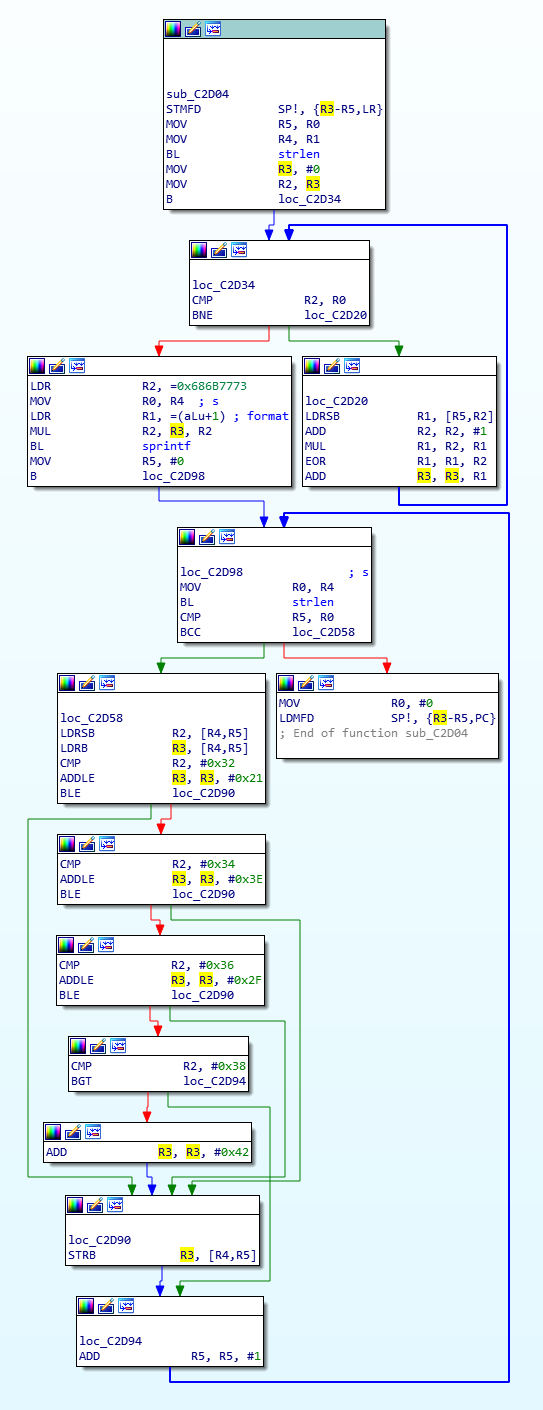The height and width of the screenshot is (1410, 543).
Task: Click the highlighted R3 register in STRB instruction
Action: pyautogui.click(x=186, y=1254)
